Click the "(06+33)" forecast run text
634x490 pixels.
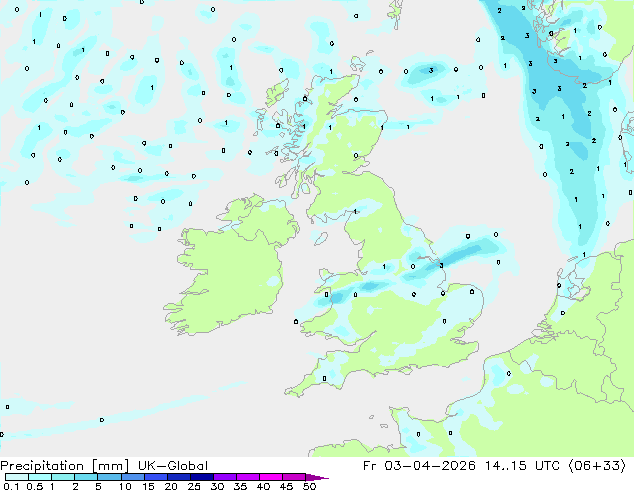pos(597,466)
